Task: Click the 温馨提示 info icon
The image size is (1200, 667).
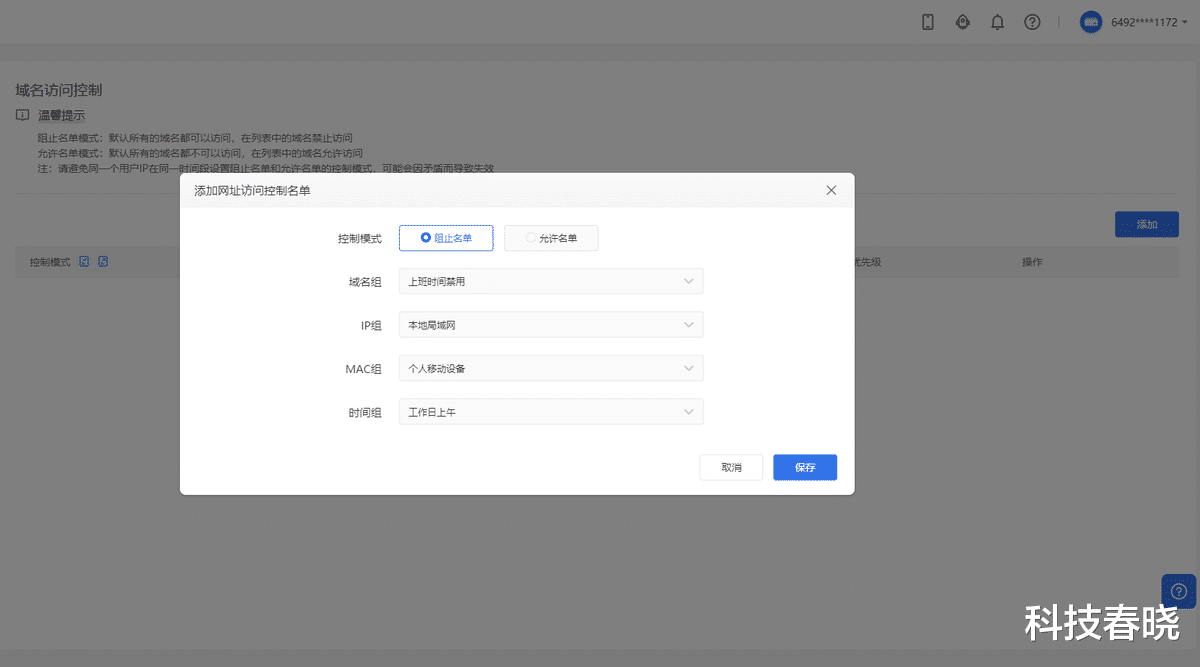Action: click(22, 116)
